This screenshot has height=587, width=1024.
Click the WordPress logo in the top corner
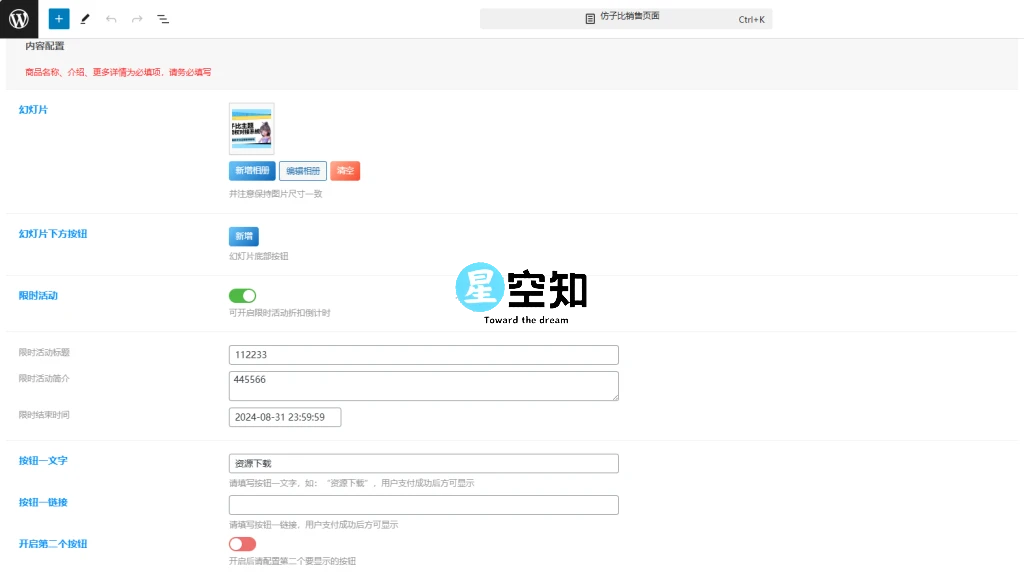19,18
